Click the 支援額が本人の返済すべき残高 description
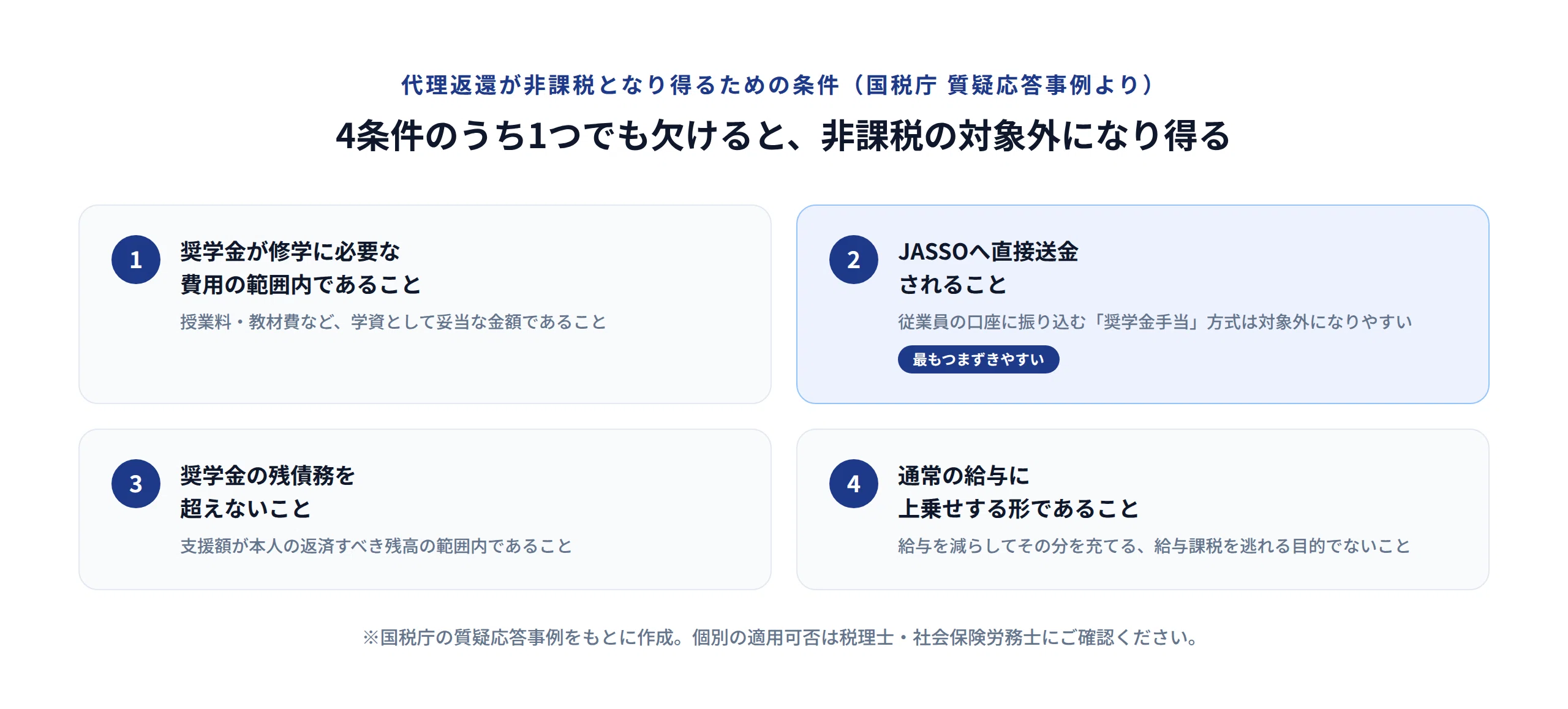Viewport: 1568px width, 709px height. (x=376, y=546)
